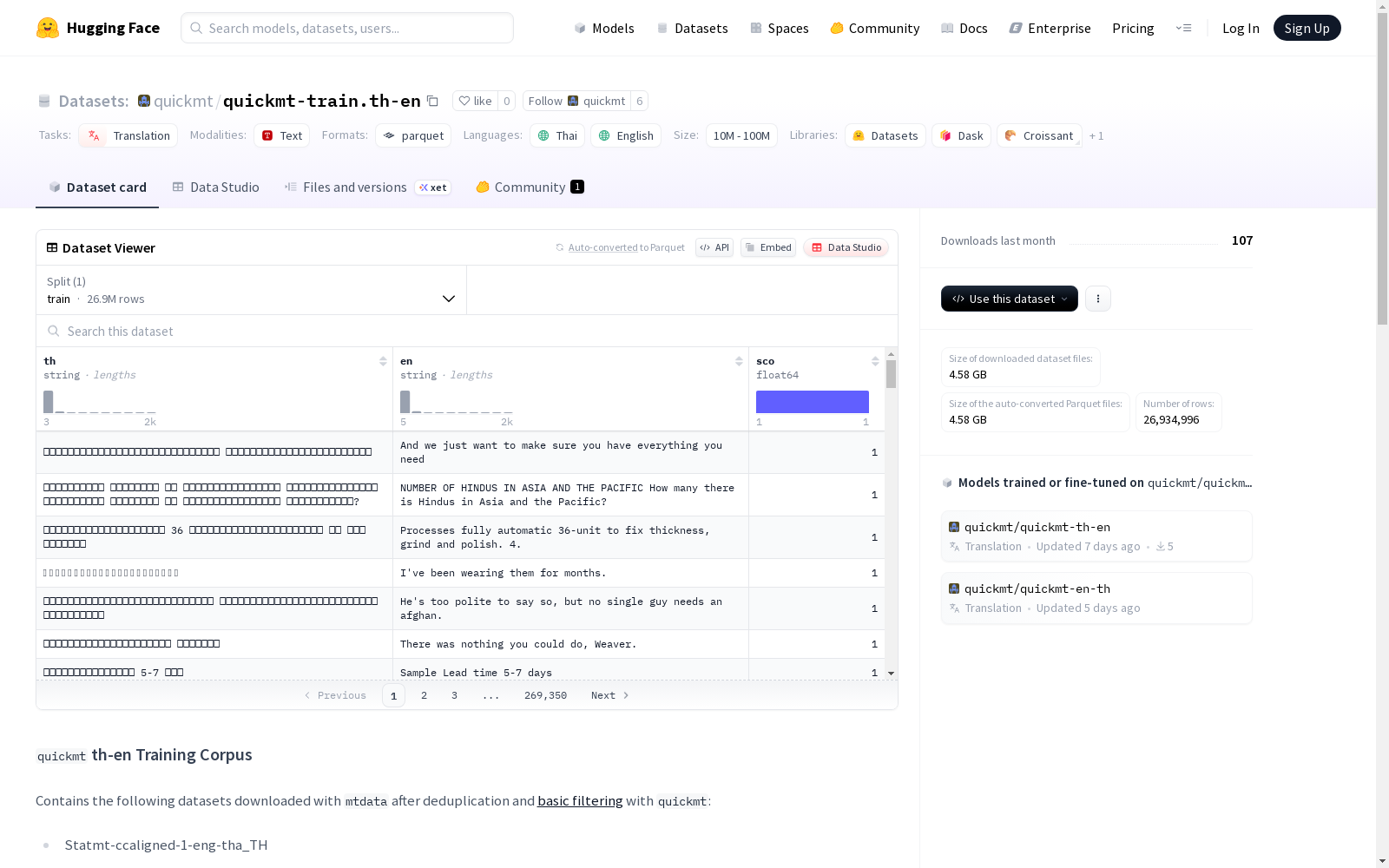Click the sco column blue histogram bar
This screenshot has width=1389, height=868.
point(813,402)
